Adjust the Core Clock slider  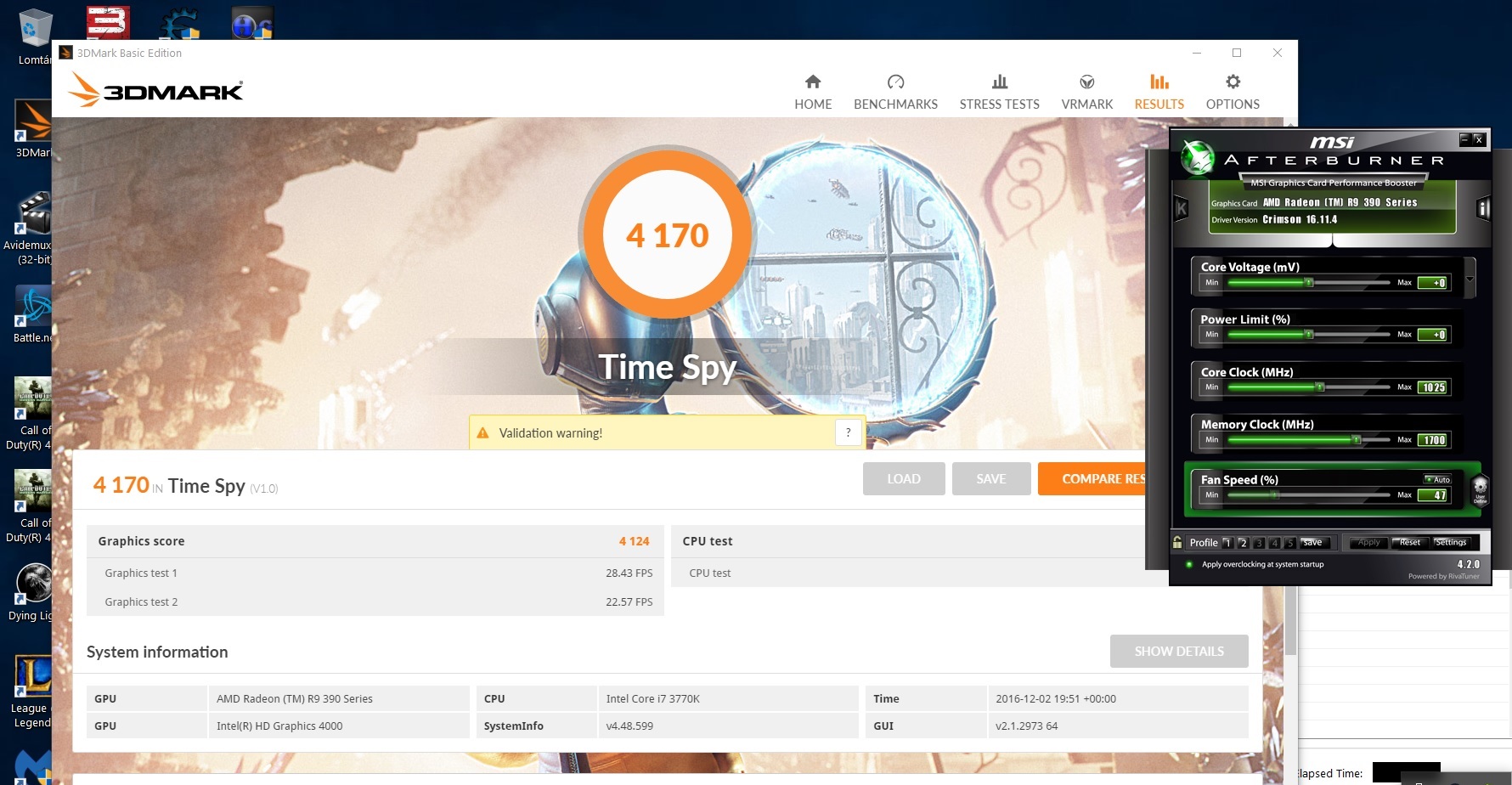[1309, 387]
